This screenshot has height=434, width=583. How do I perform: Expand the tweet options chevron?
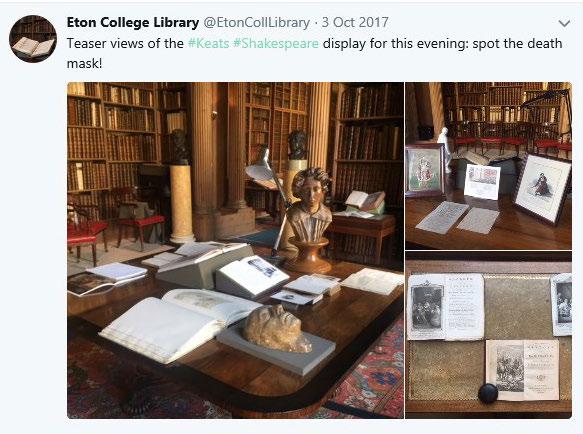coord(564,24)
